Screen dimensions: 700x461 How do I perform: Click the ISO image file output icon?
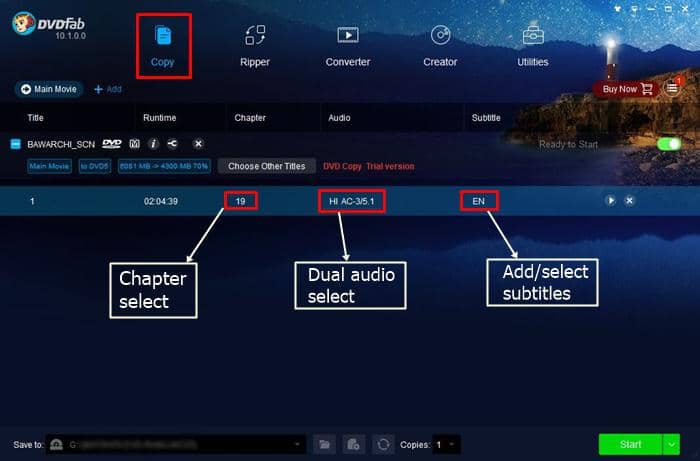click(354, 444)
